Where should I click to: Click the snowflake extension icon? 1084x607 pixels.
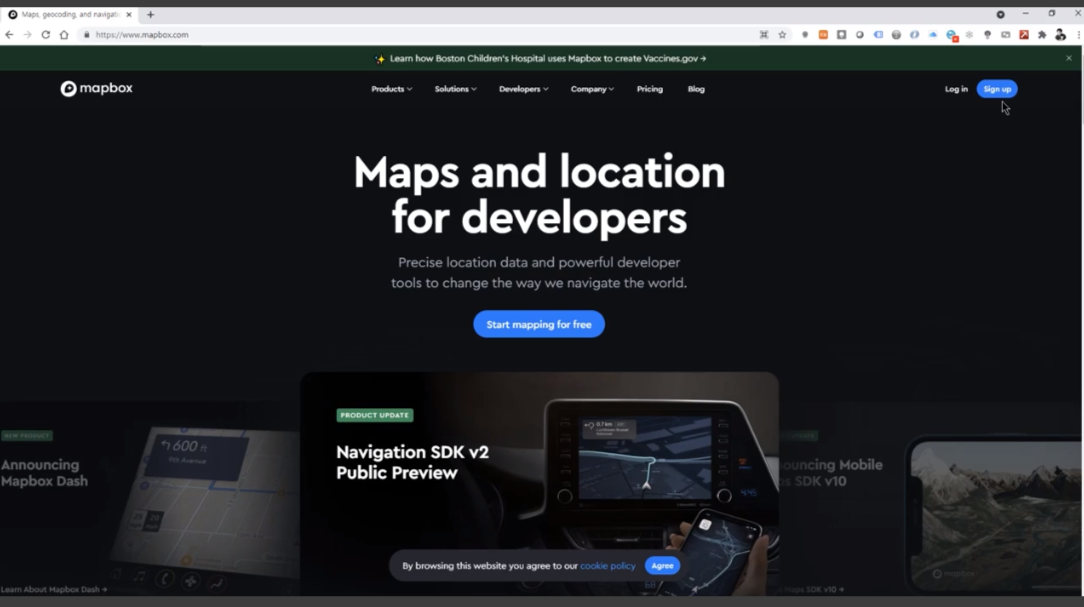[969, 35]
